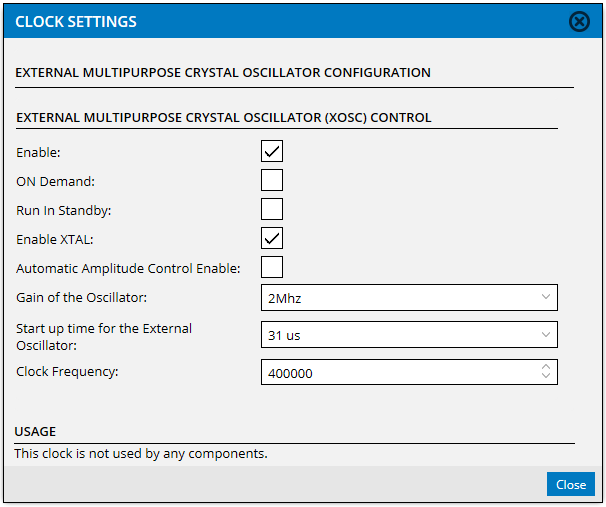Click the blue Close button
The image size is (606, 507).
pyautogui.click(x=571, y=484)
